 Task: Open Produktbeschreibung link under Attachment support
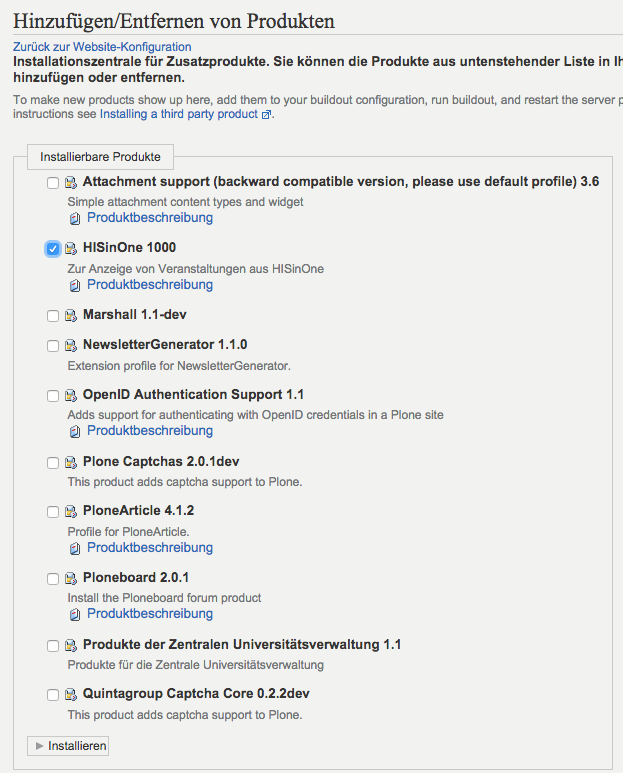pyautogui.click(x=150, y=217)
